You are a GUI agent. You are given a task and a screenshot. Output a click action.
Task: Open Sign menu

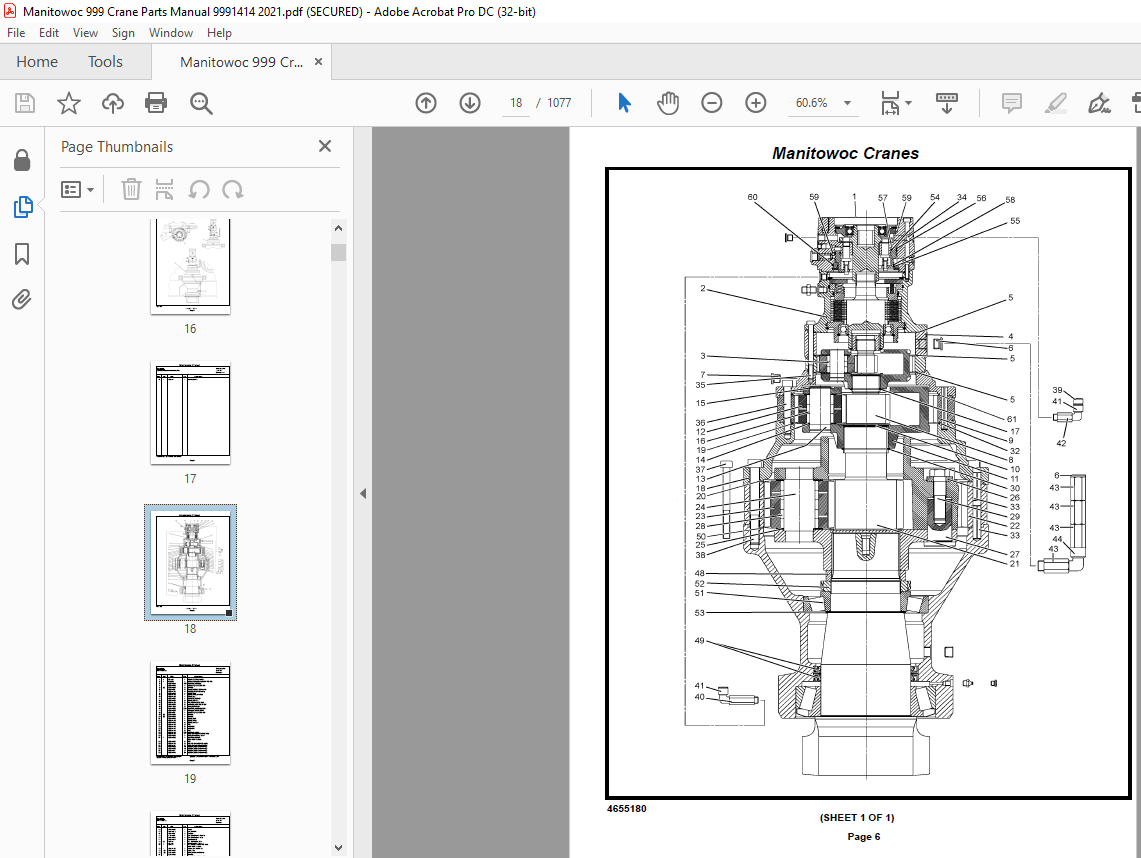coord(123,33)
